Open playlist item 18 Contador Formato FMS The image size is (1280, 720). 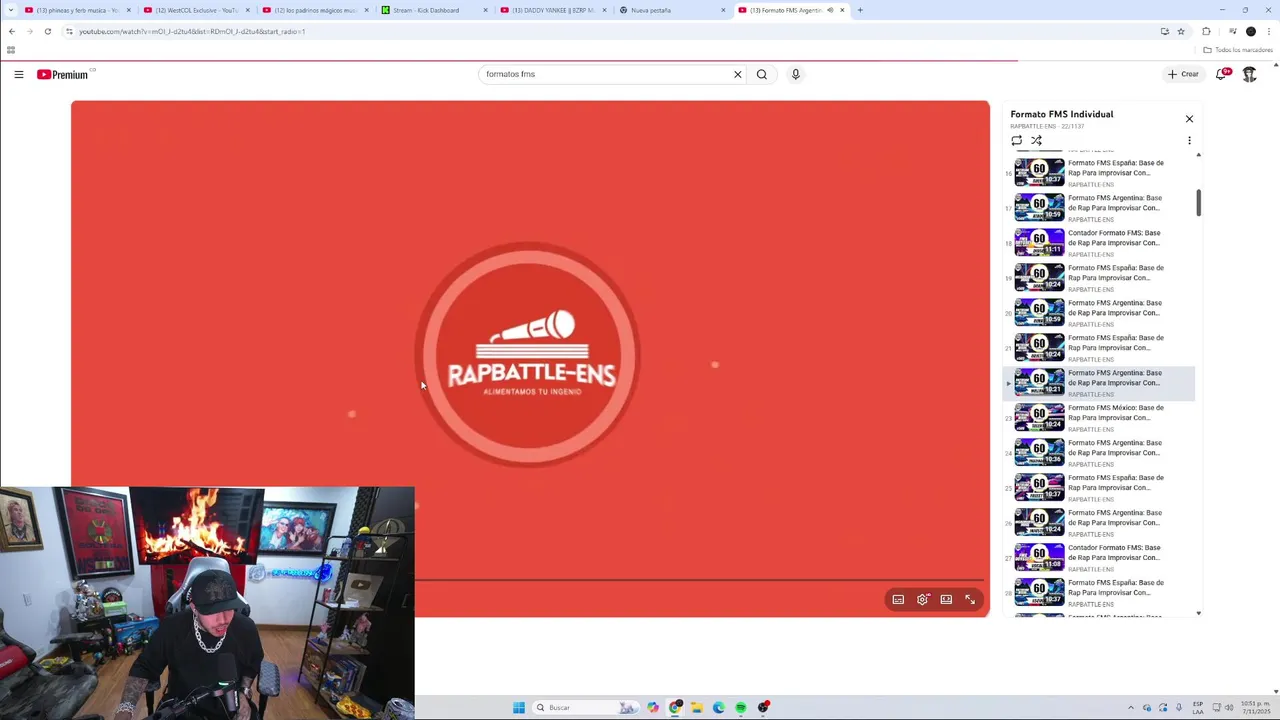coord(1100,243)
